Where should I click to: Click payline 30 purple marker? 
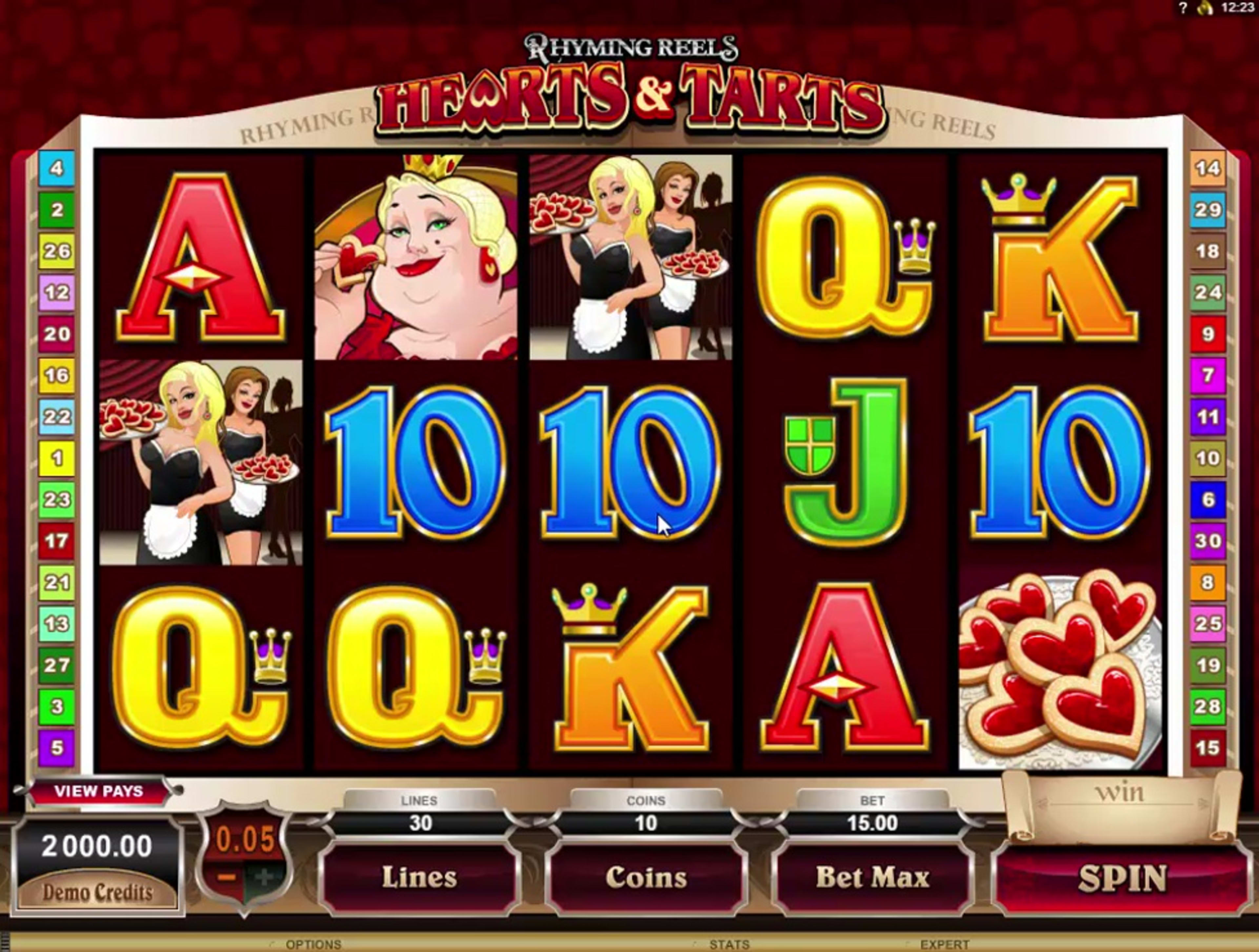coord(1207,541)
